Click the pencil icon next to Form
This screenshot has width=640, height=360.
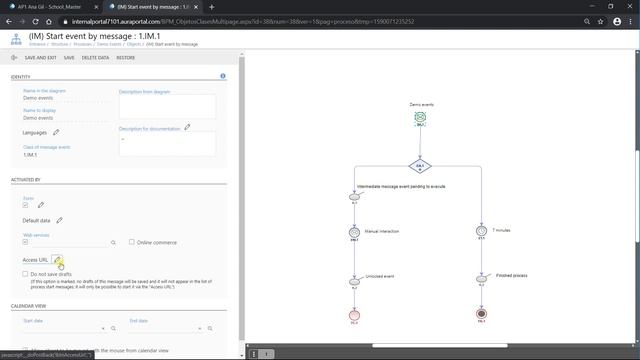click(x=41, y=205)
